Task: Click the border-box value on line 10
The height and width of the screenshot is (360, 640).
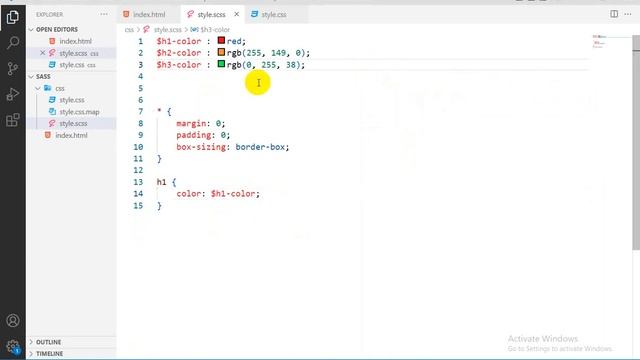Action: (x=260, y=147)
